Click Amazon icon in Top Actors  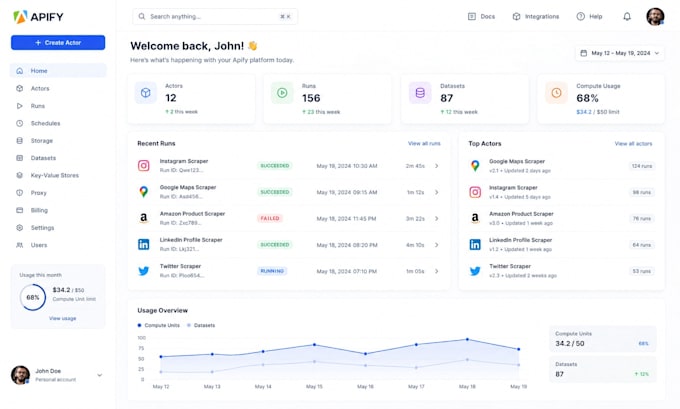point(475,218)
